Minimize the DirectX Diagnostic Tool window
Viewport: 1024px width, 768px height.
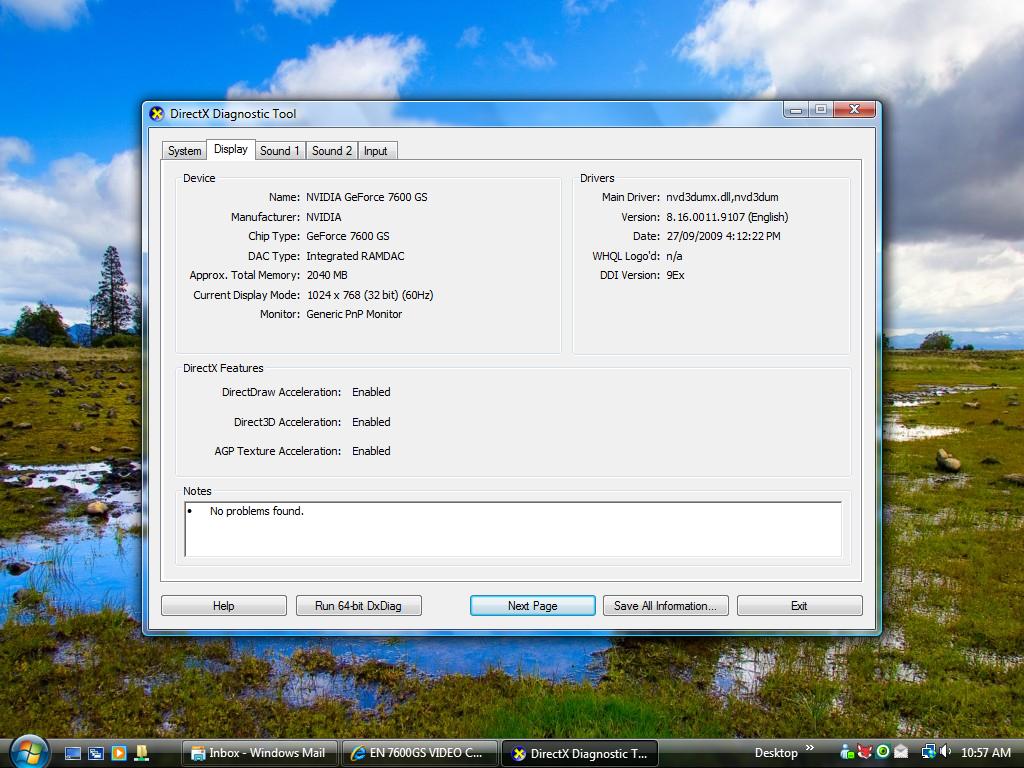click(x=795, y=110)
